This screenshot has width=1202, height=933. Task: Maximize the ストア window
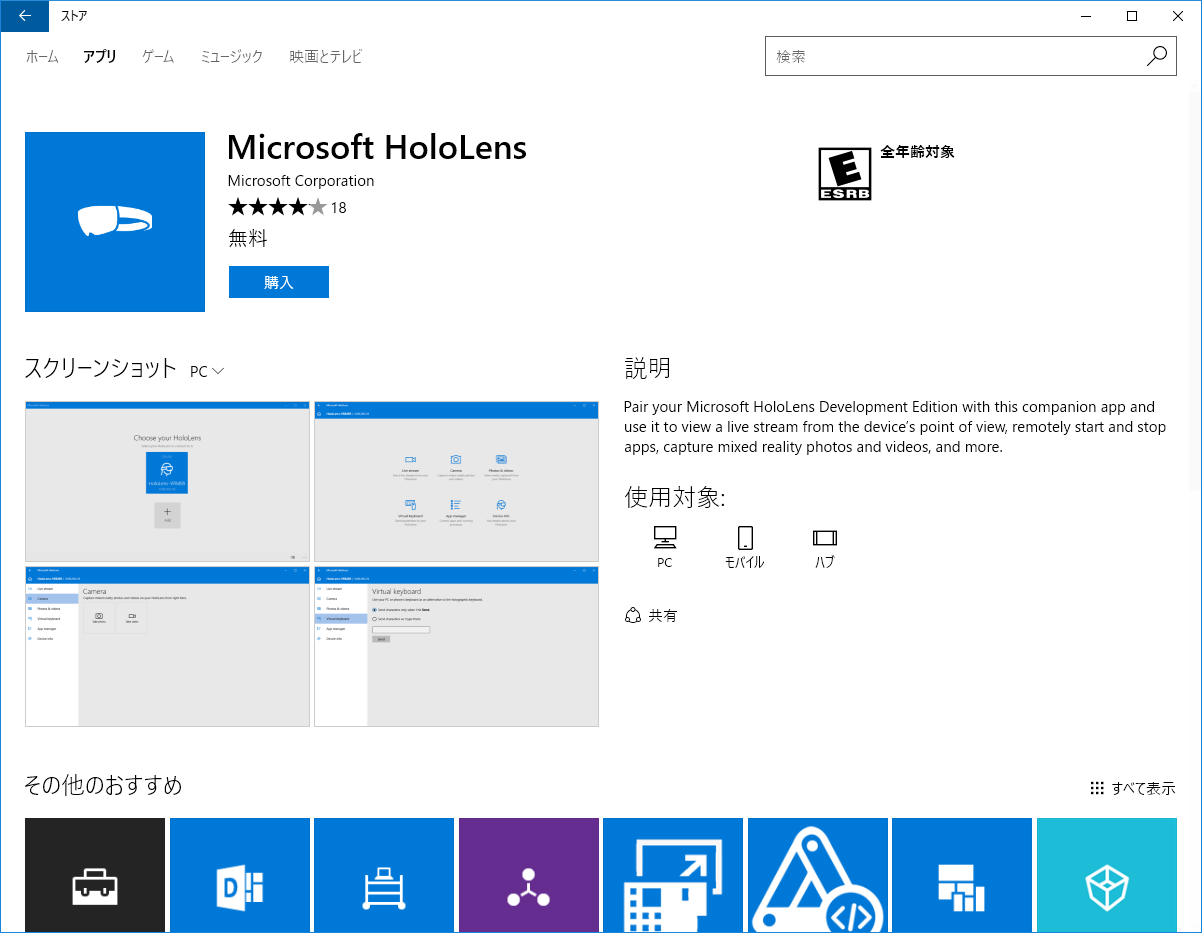[1132, 16]
